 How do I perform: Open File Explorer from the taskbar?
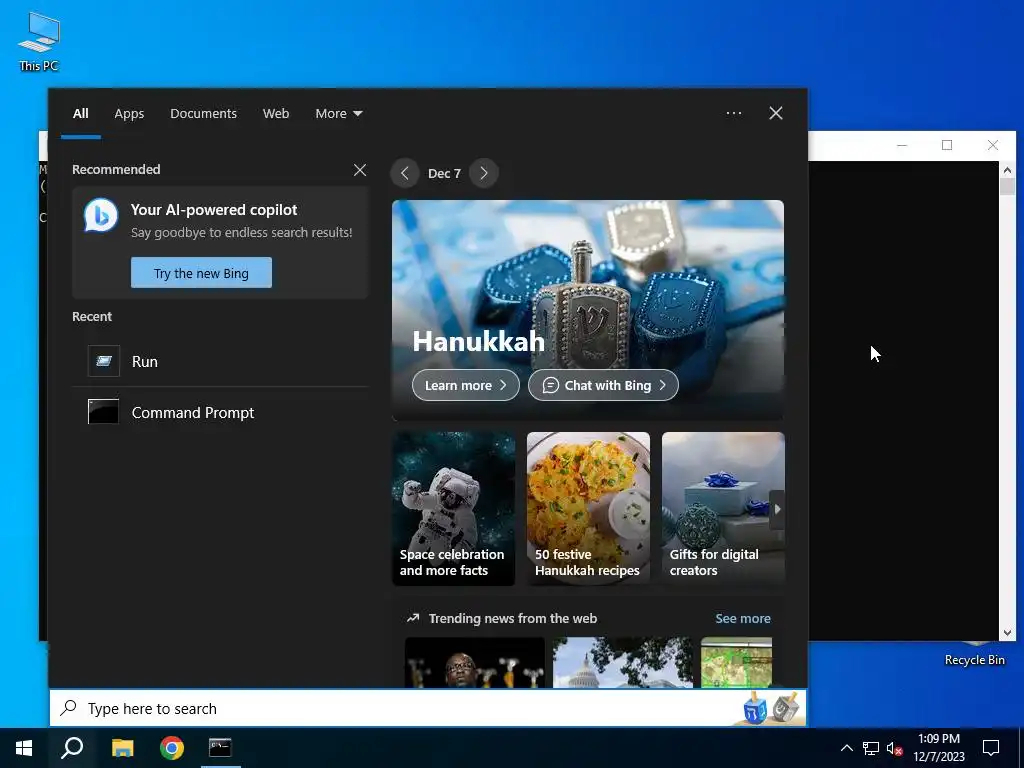(x=122, y=748)
